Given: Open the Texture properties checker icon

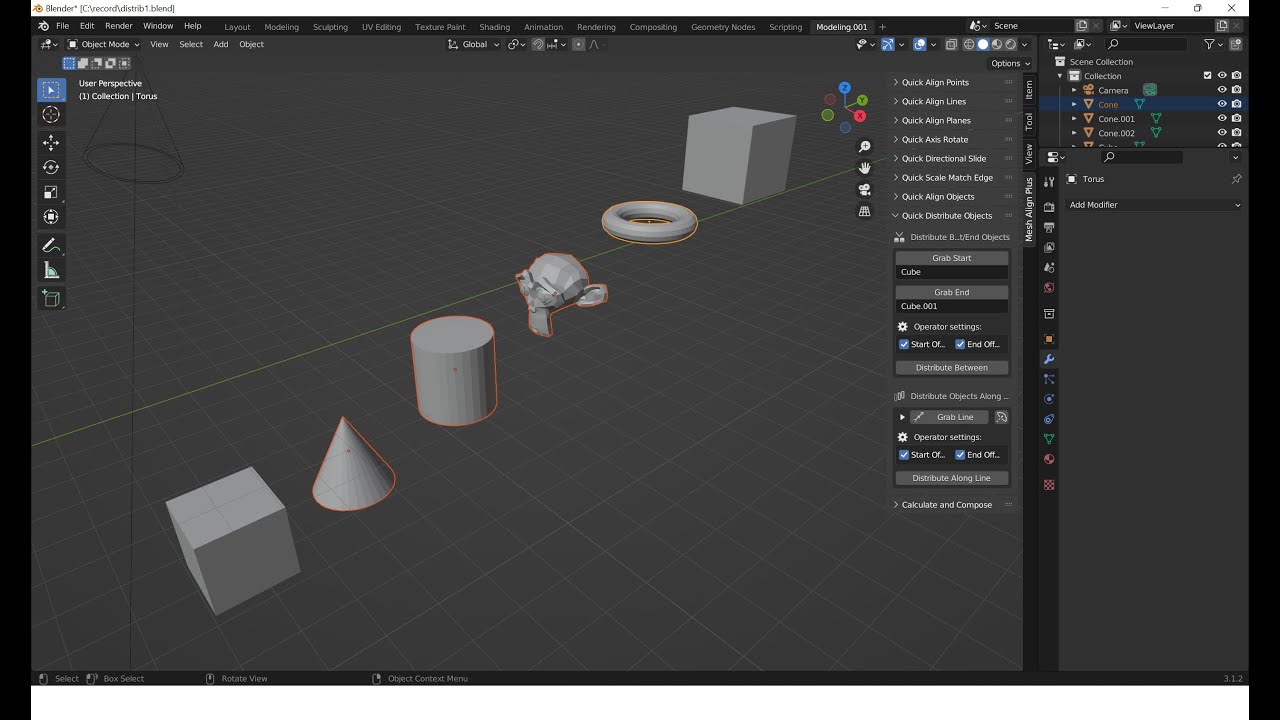Looking at the screenshot, I should (1049, 485).
